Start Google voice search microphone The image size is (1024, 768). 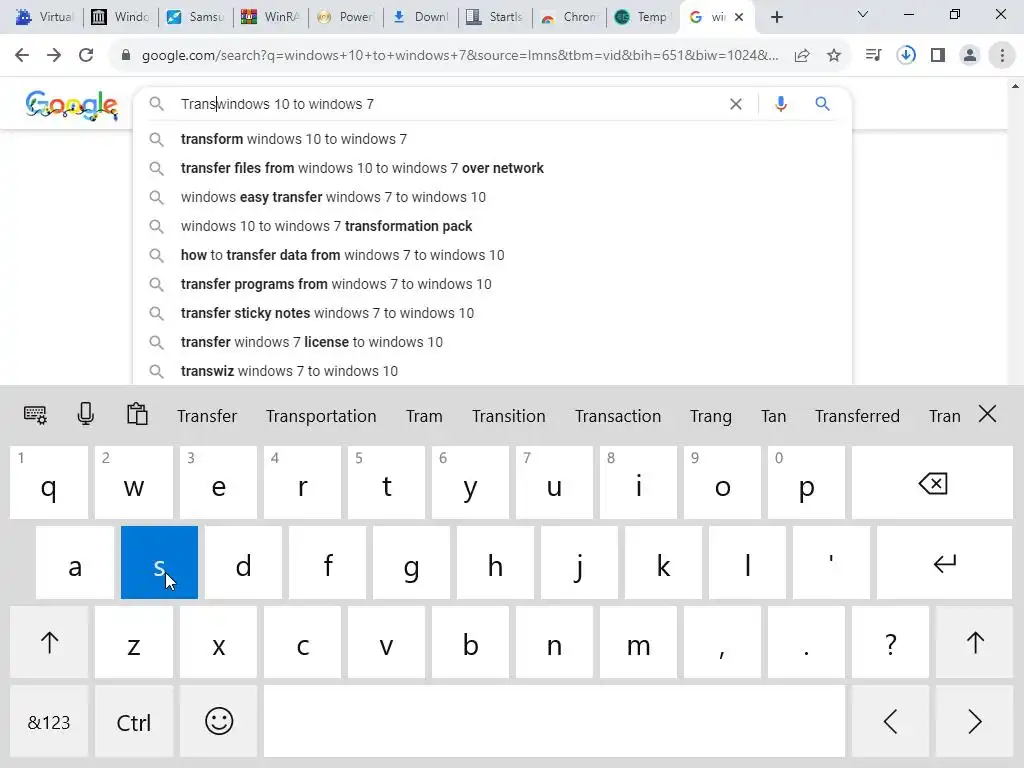(780, 104)
